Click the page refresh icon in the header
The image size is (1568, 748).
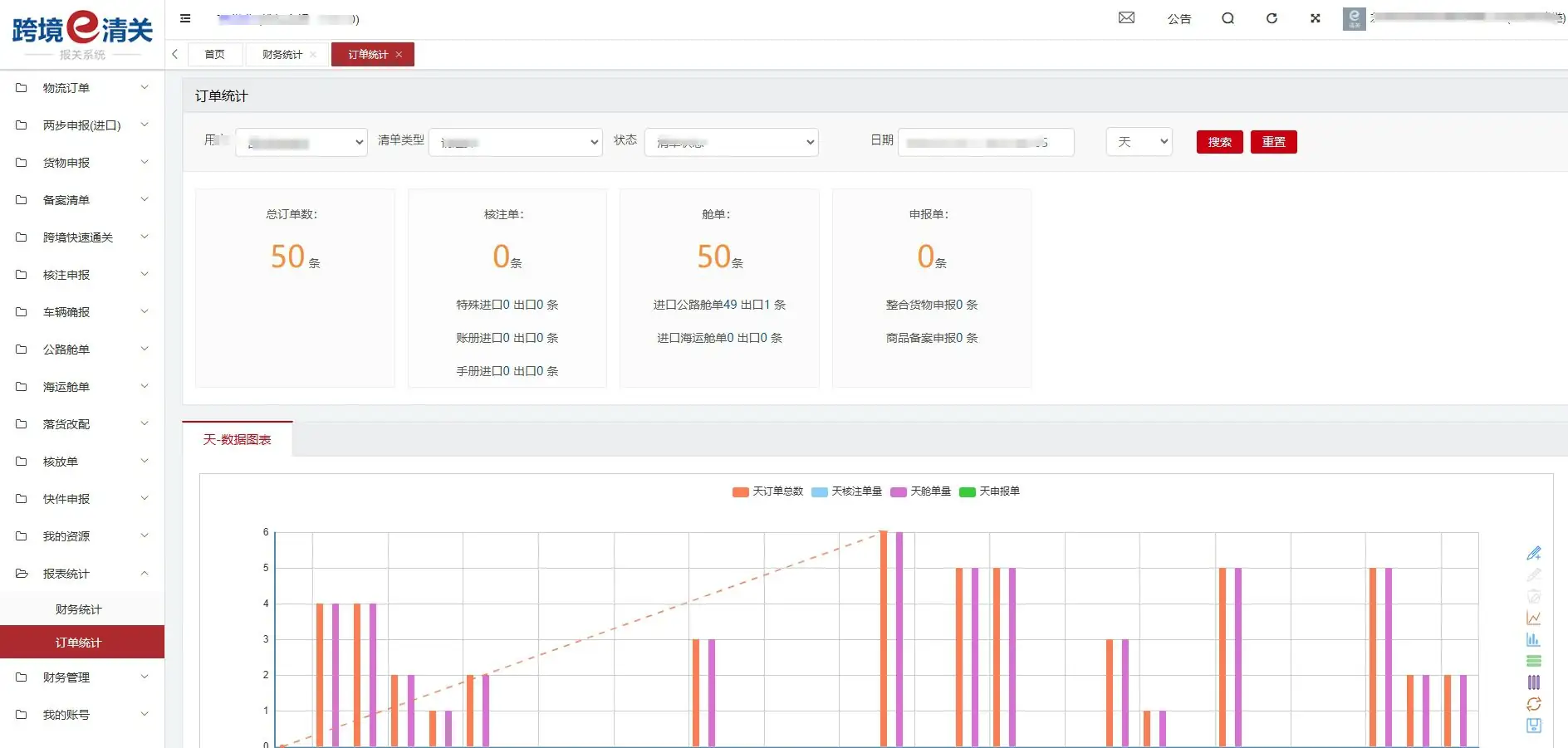1272,18
